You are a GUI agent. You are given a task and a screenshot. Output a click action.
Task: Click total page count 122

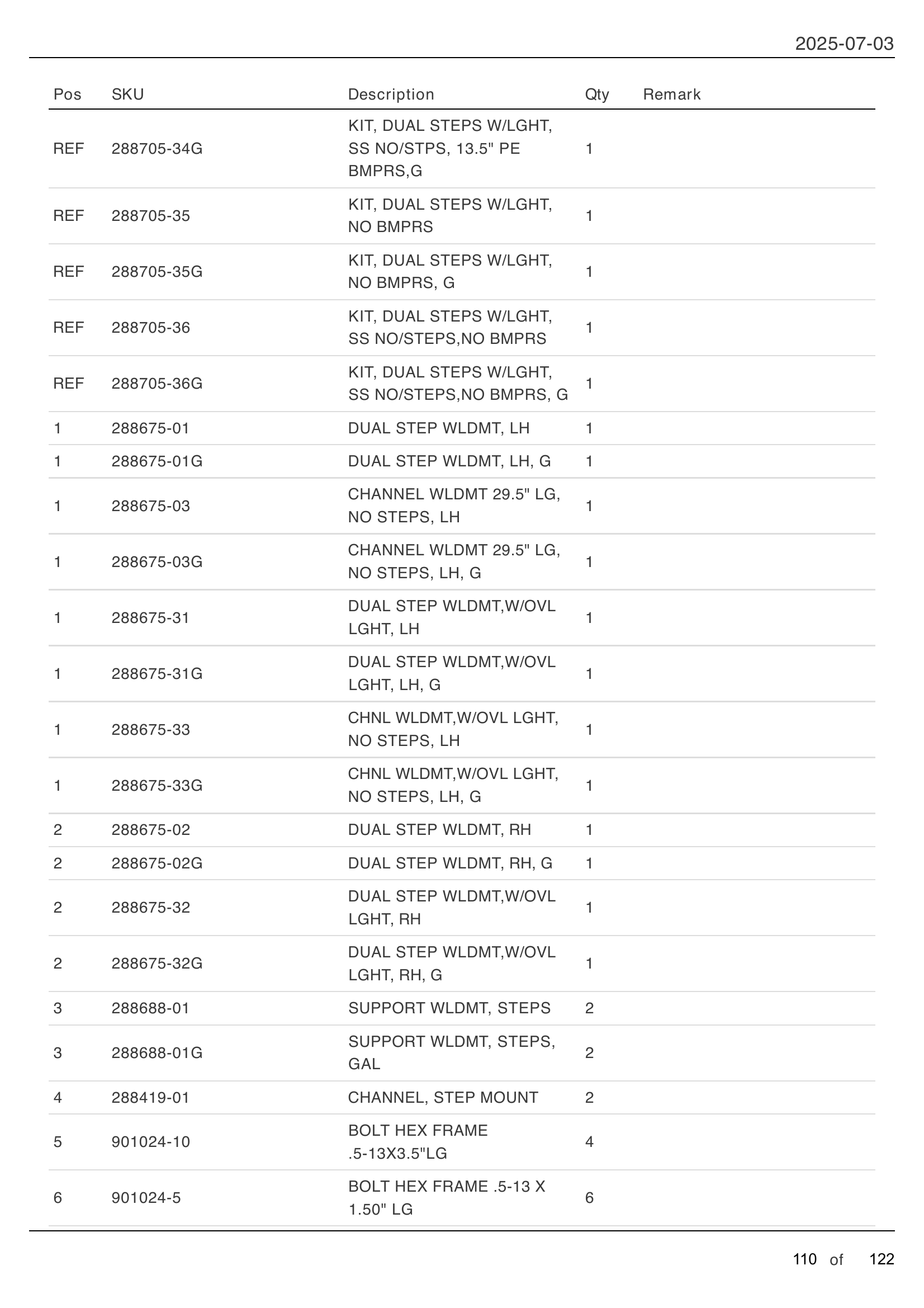click(x=882, y=1259)
